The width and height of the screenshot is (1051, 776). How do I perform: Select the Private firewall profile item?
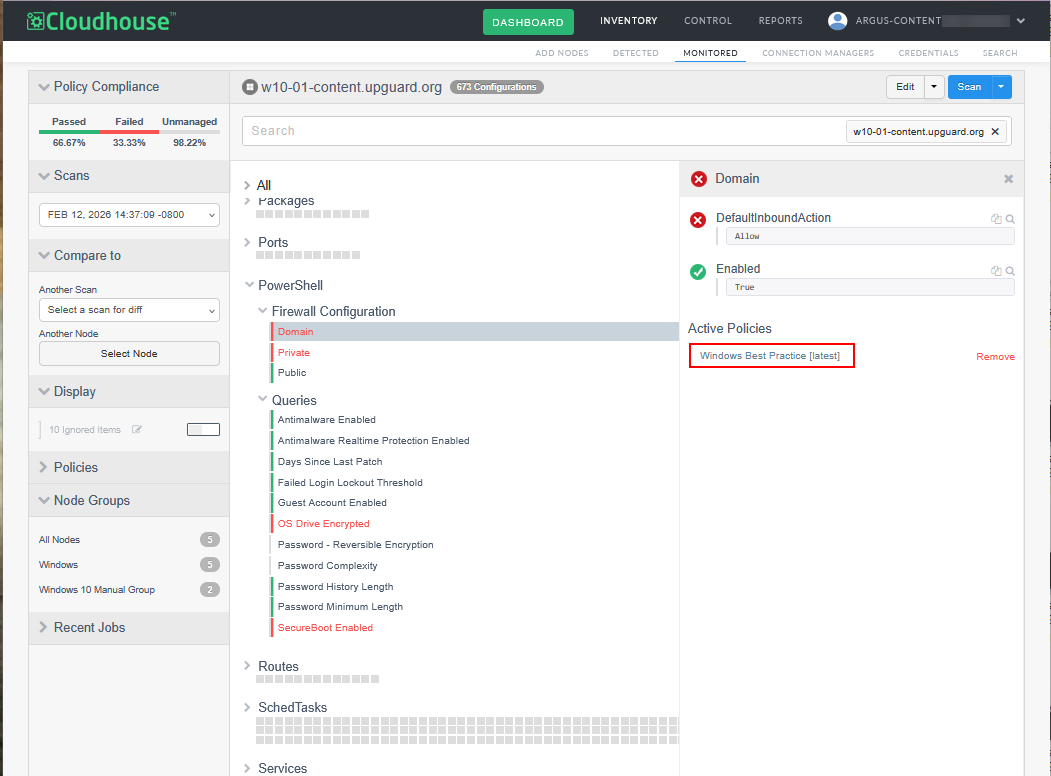tap(294, 352)
